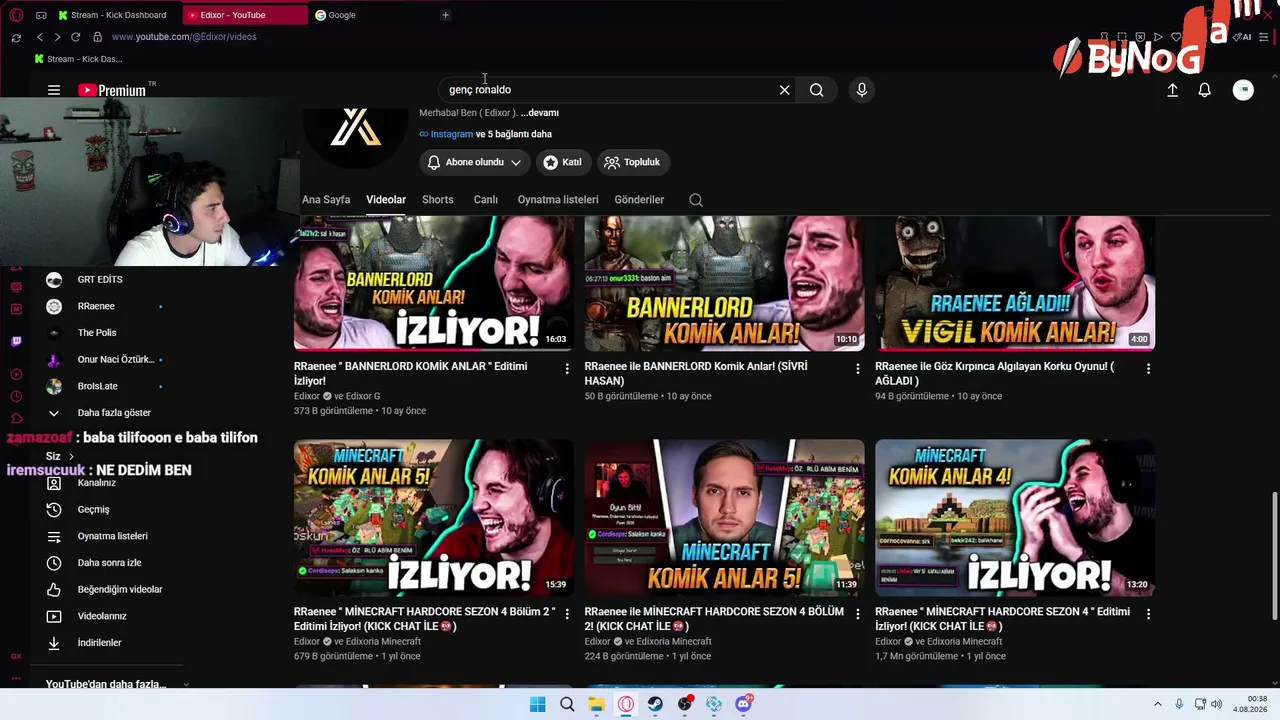Select the Edixor - YouTube tab
Image resolution: width=1280 pixels, height=720 pixels.
[245, 15]
